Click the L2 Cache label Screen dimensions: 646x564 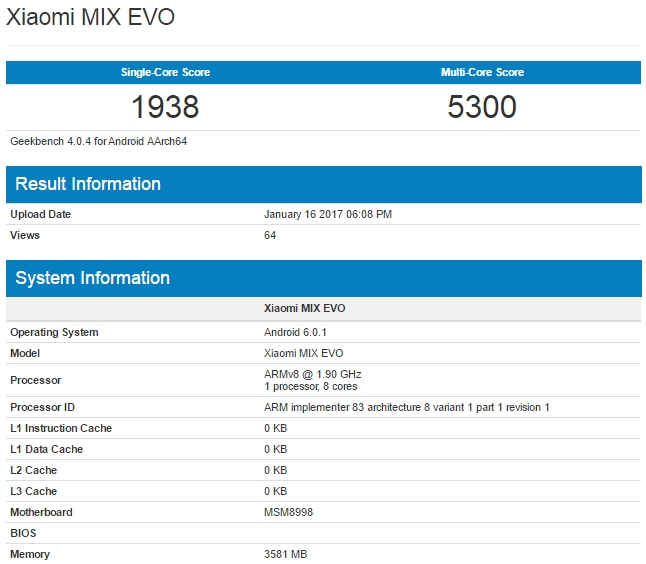point(33,470)
